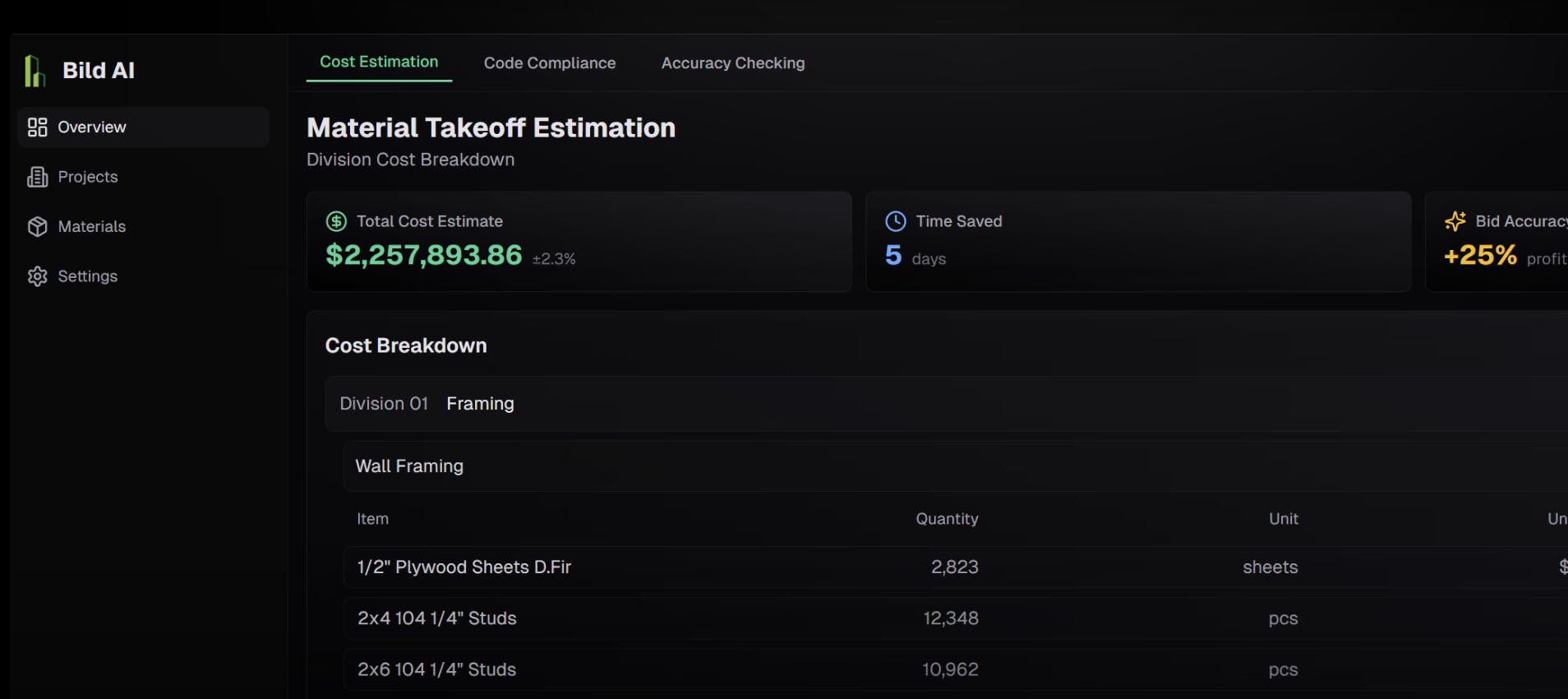This screenshot has height=699, width=1568.
Task: Click the 5 days value
Action: (x=915, y=256)
